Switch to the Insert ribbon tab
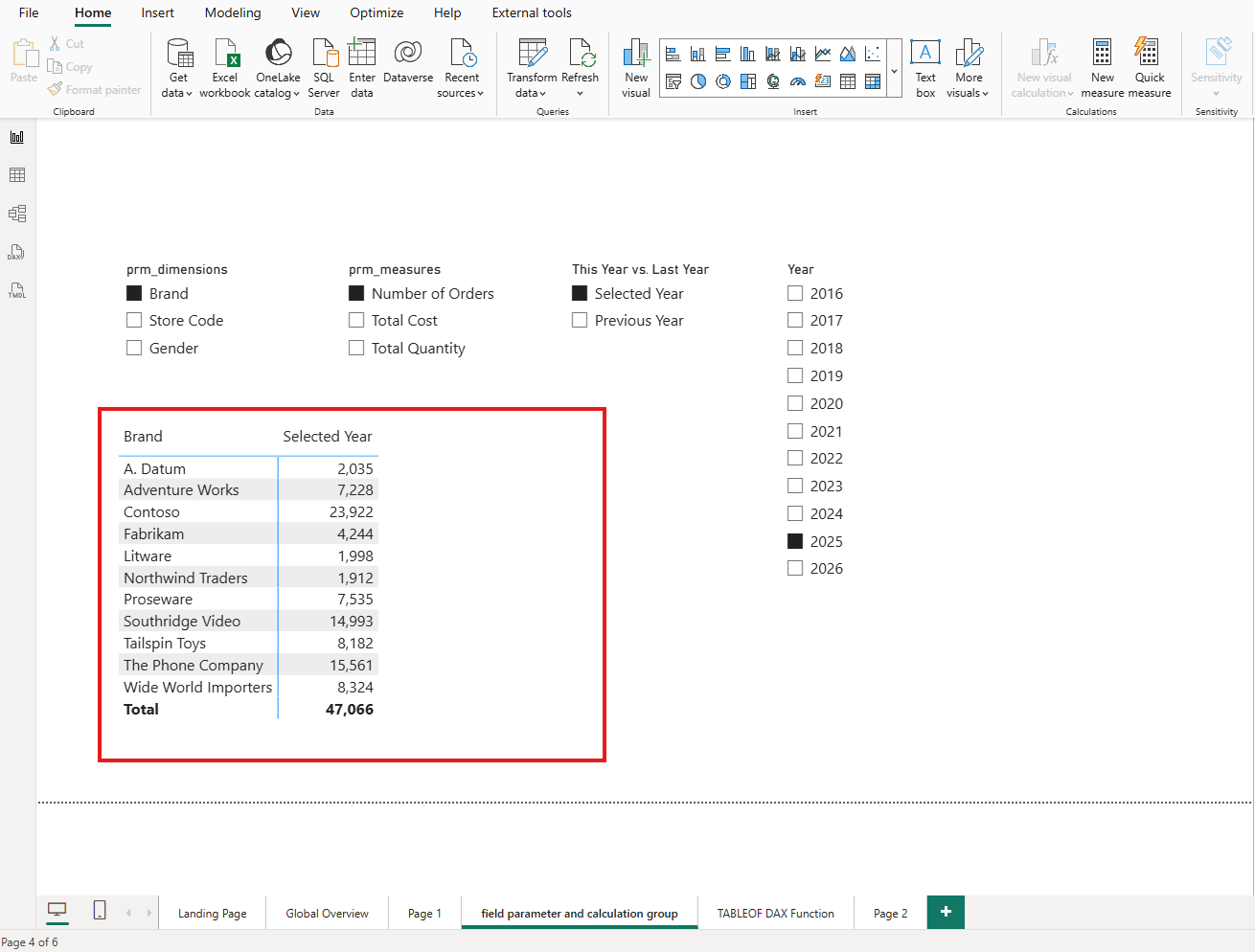This screenshot has width=1255, height=952. [x=158, y=12]
